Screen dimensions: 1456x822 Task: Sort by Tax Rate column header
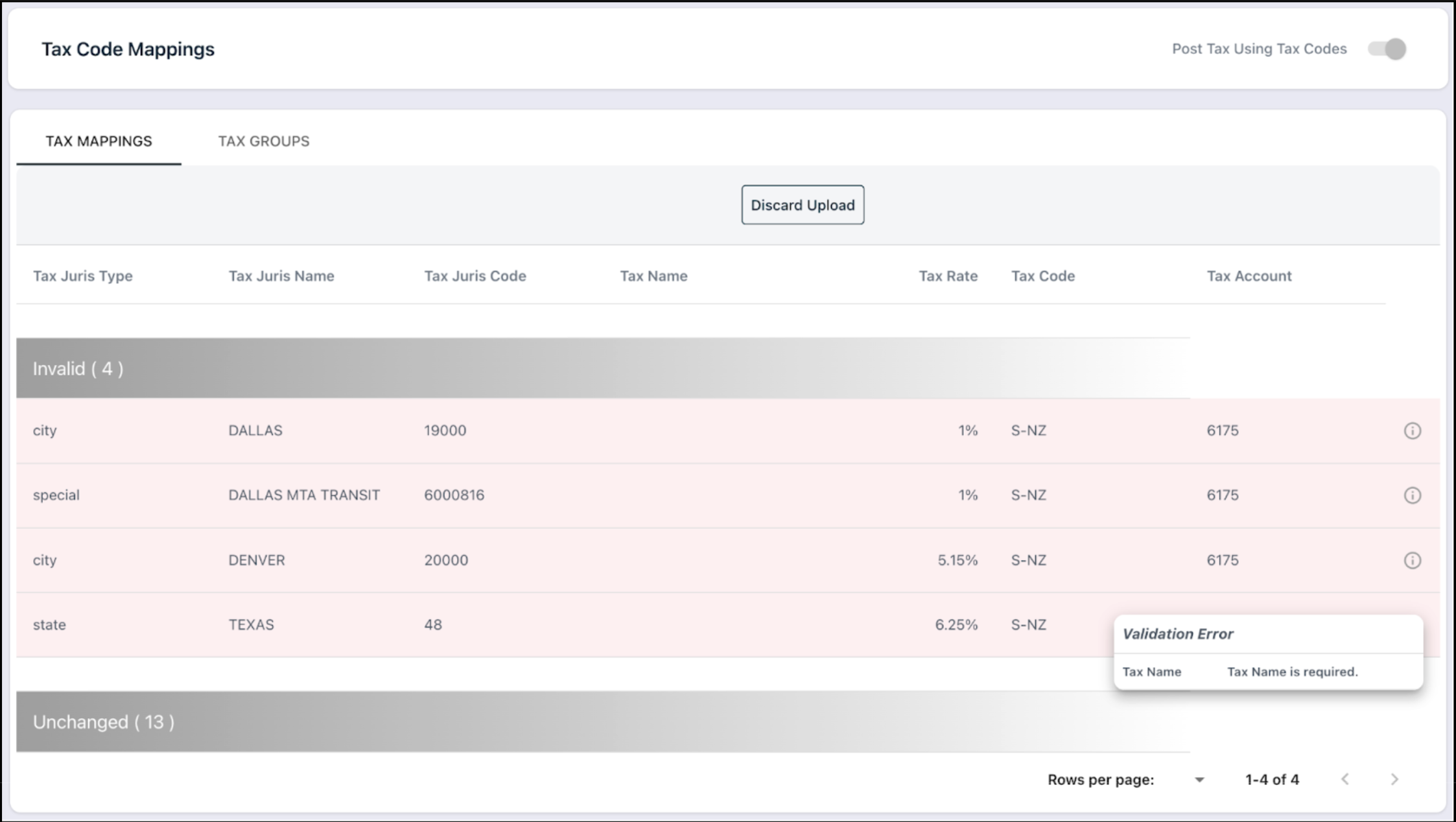pyautogui.click(x=948, y=276)
